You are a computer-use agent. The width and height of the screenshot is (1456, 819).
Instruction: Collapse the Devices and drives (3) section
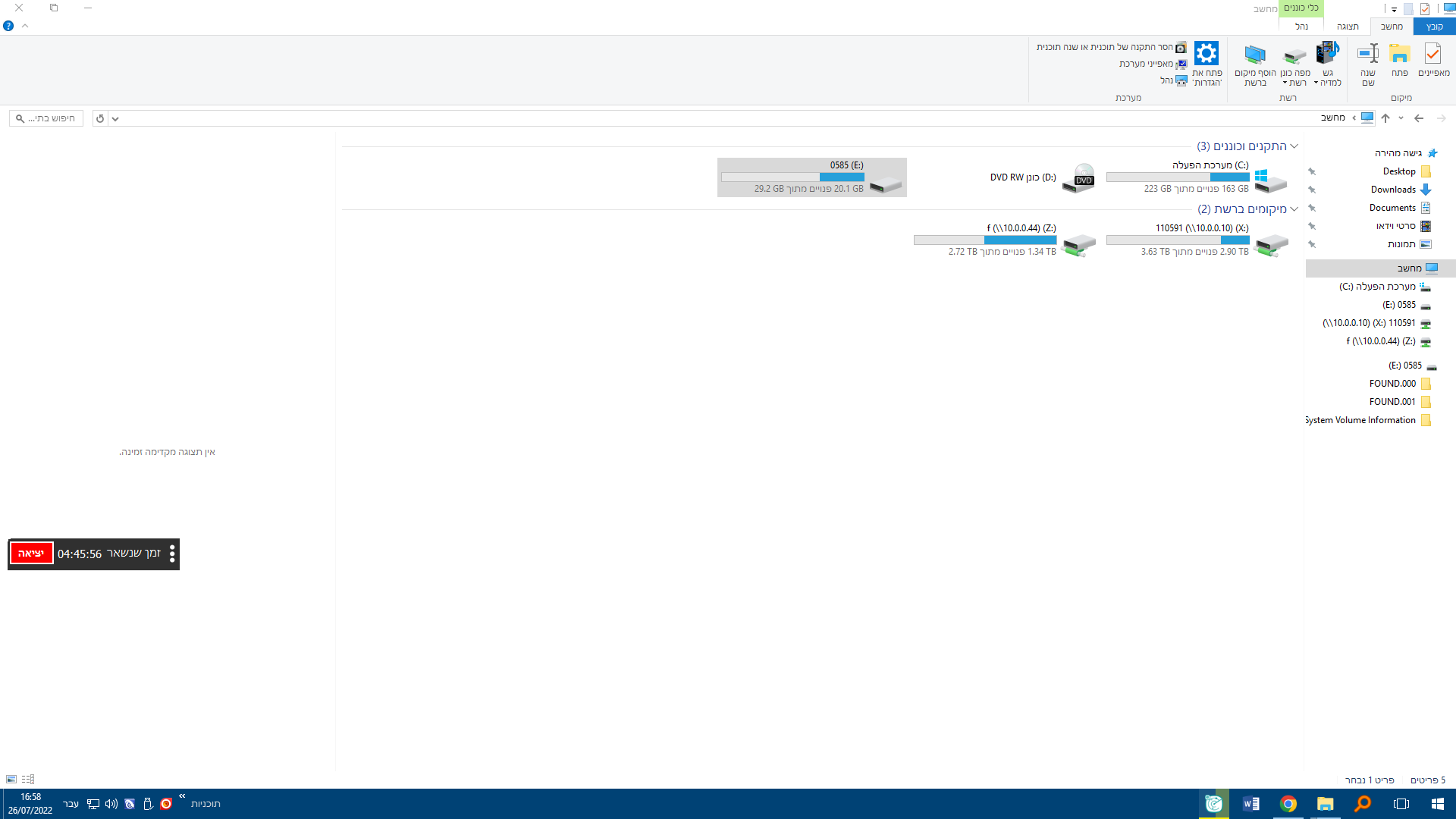1294,146
